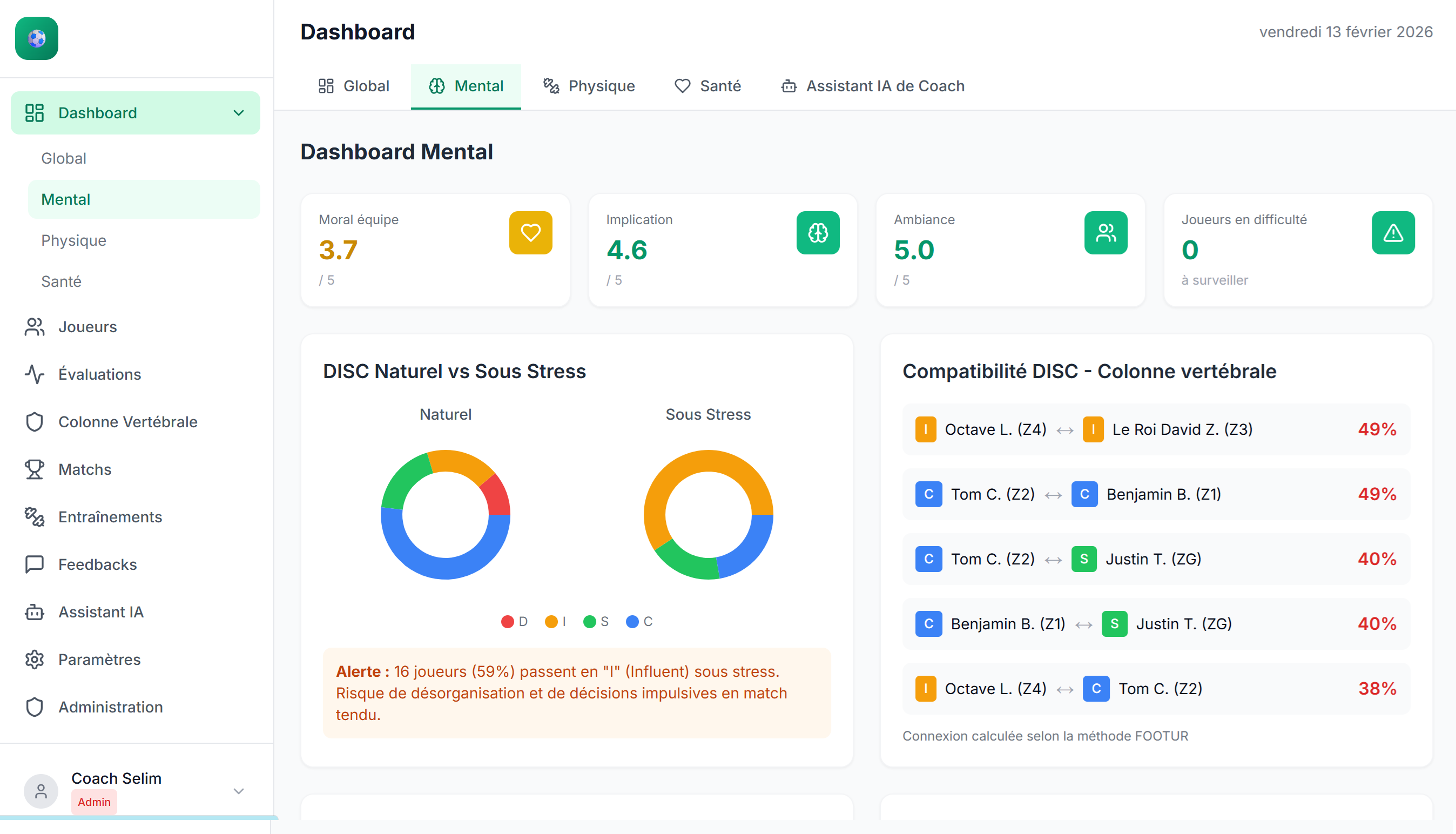
Task: Expand the Coach Selim account menu chevron
Action: click(239, 791)
